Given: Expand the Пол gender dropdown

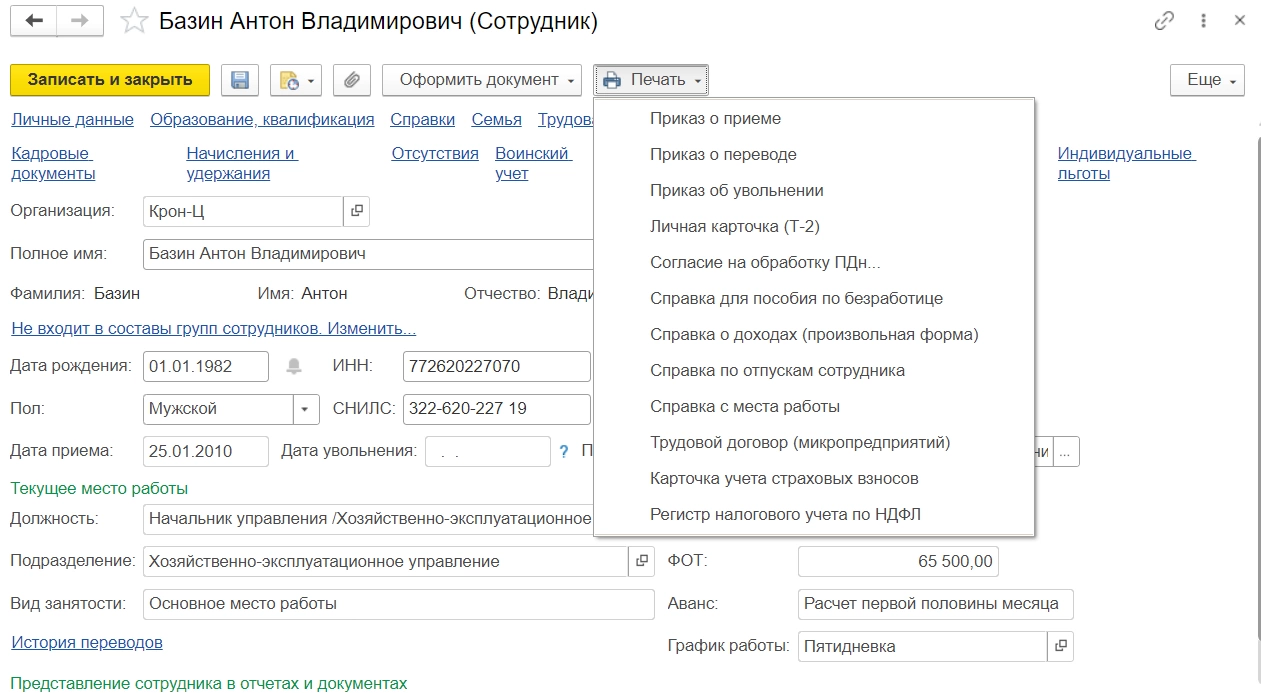Looking at the screenshot, I should pyautogui.click(x=306, y=408).
